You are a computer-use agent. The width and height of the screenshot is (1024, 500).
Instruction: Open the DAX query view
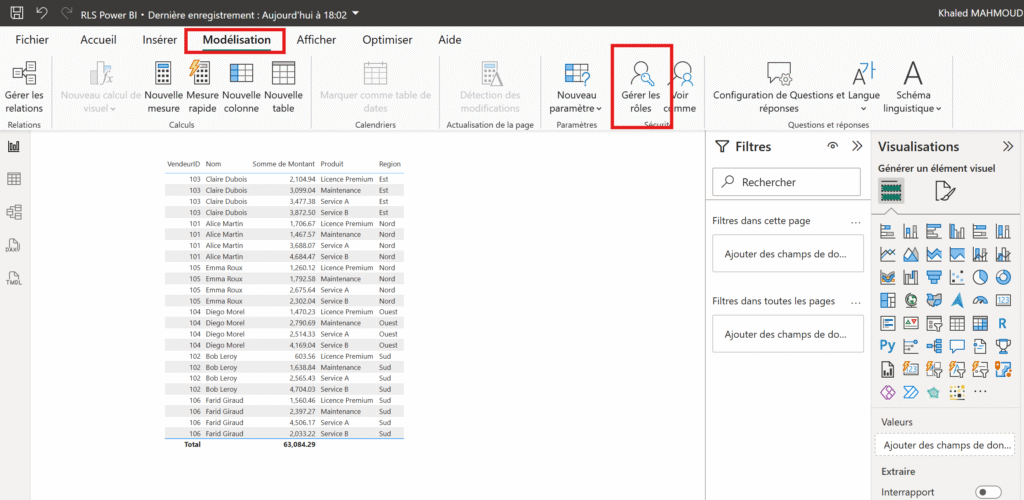pyautogui.click(x=14, y=245)
